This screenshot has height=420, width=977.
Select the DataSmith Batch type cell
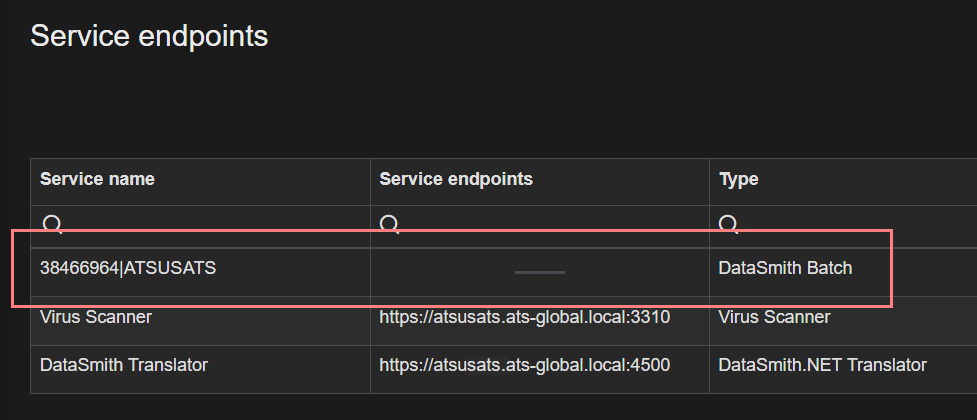pos(786,268)
